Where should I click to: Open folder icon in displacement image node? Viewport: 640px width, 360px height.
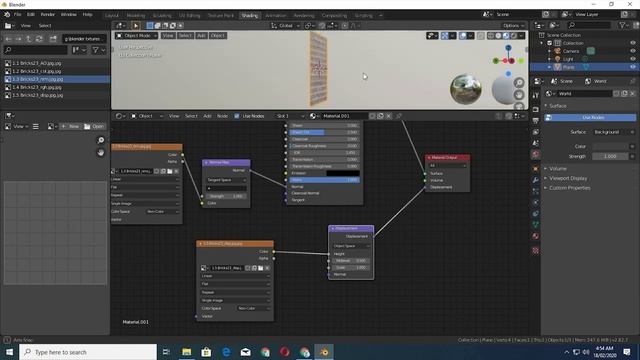(260, 268)
